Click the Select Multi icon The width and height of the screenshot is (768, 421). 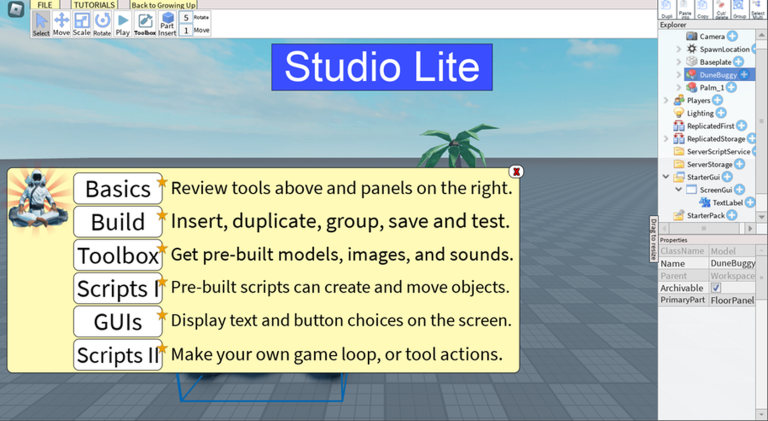757,9
